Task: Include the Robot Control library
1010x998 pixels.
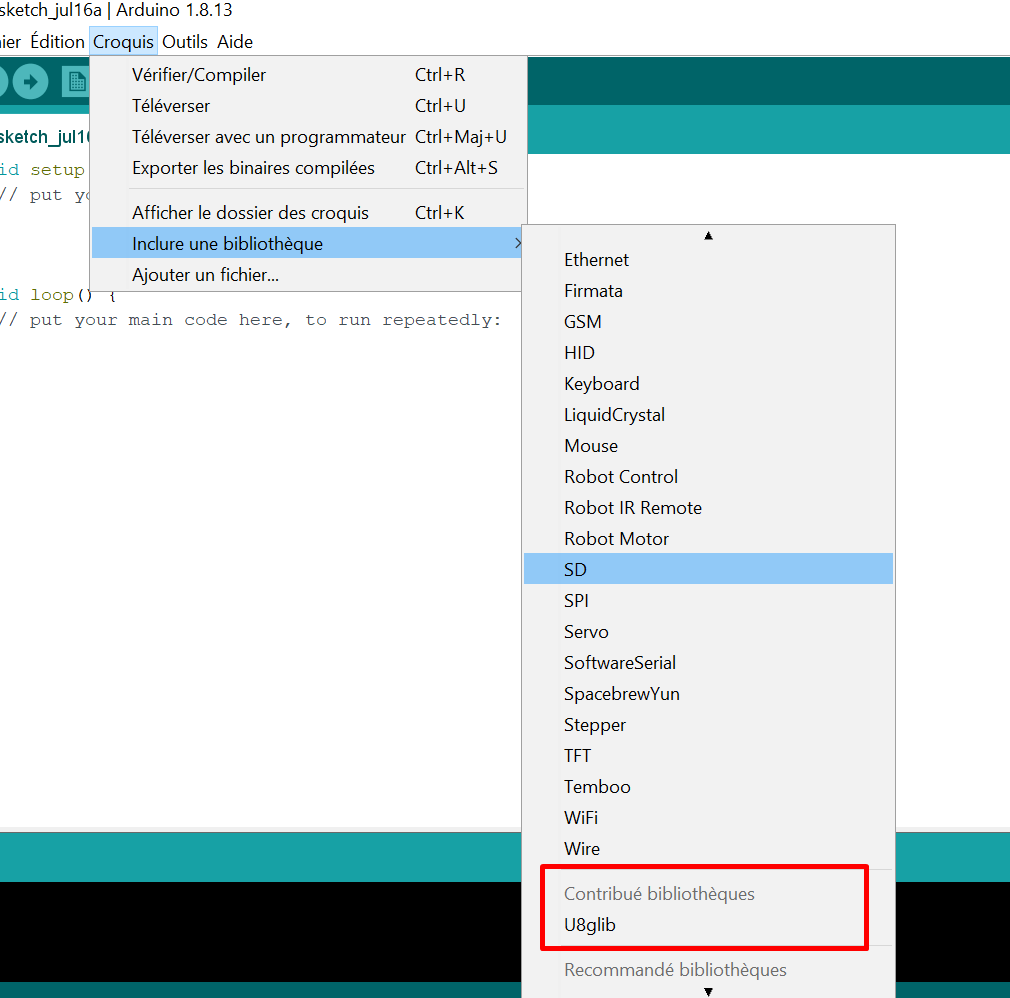Action: point(709,476)
